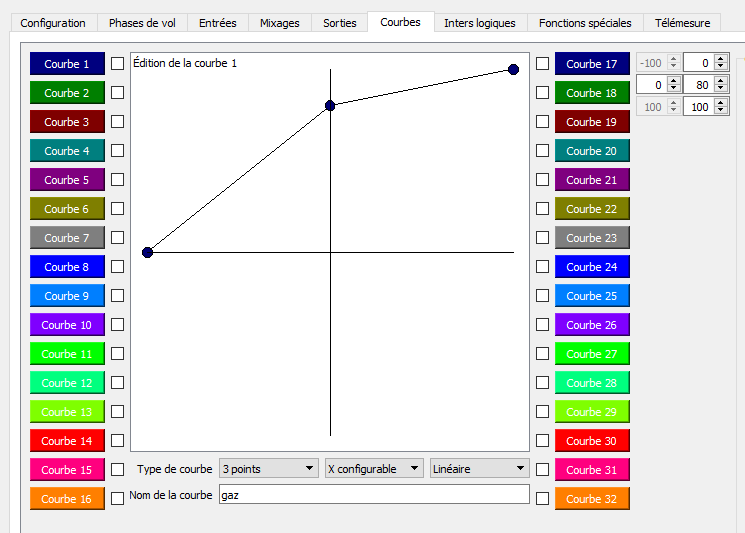This screenshot has height=533, width=745.
Task: Increase the Y value of point 2 (80)
Action: (x=721, y=81)
